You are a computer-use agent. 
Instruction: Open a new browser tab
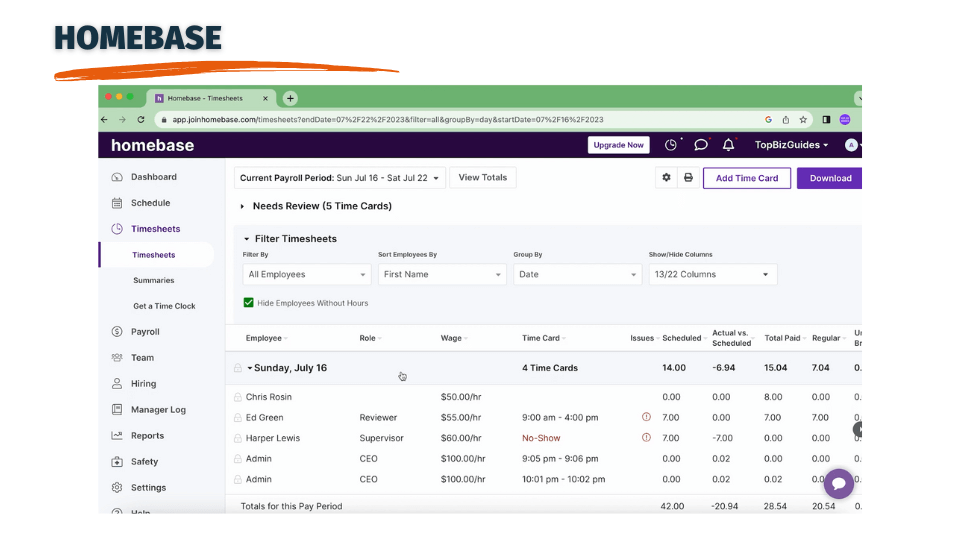pos(290,98)
